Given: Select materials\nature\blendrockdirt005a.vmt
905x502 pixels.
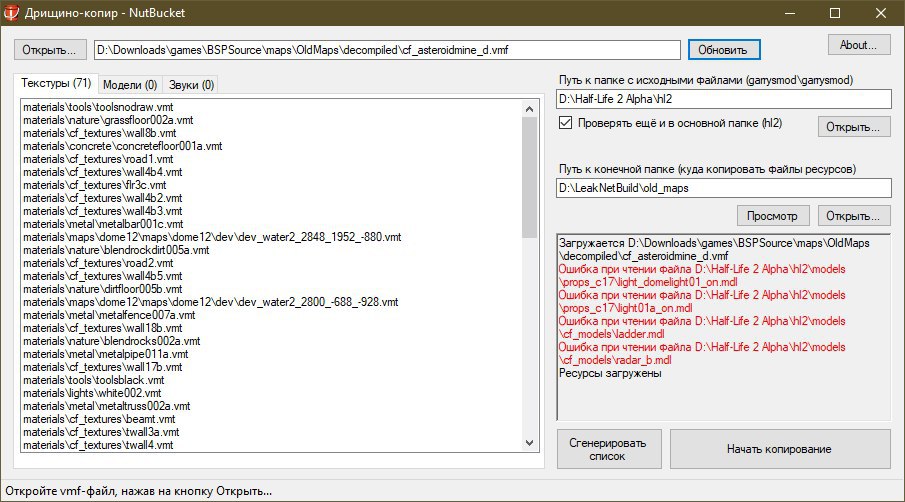Looking at the screenshot, I should tap(116, 250).
